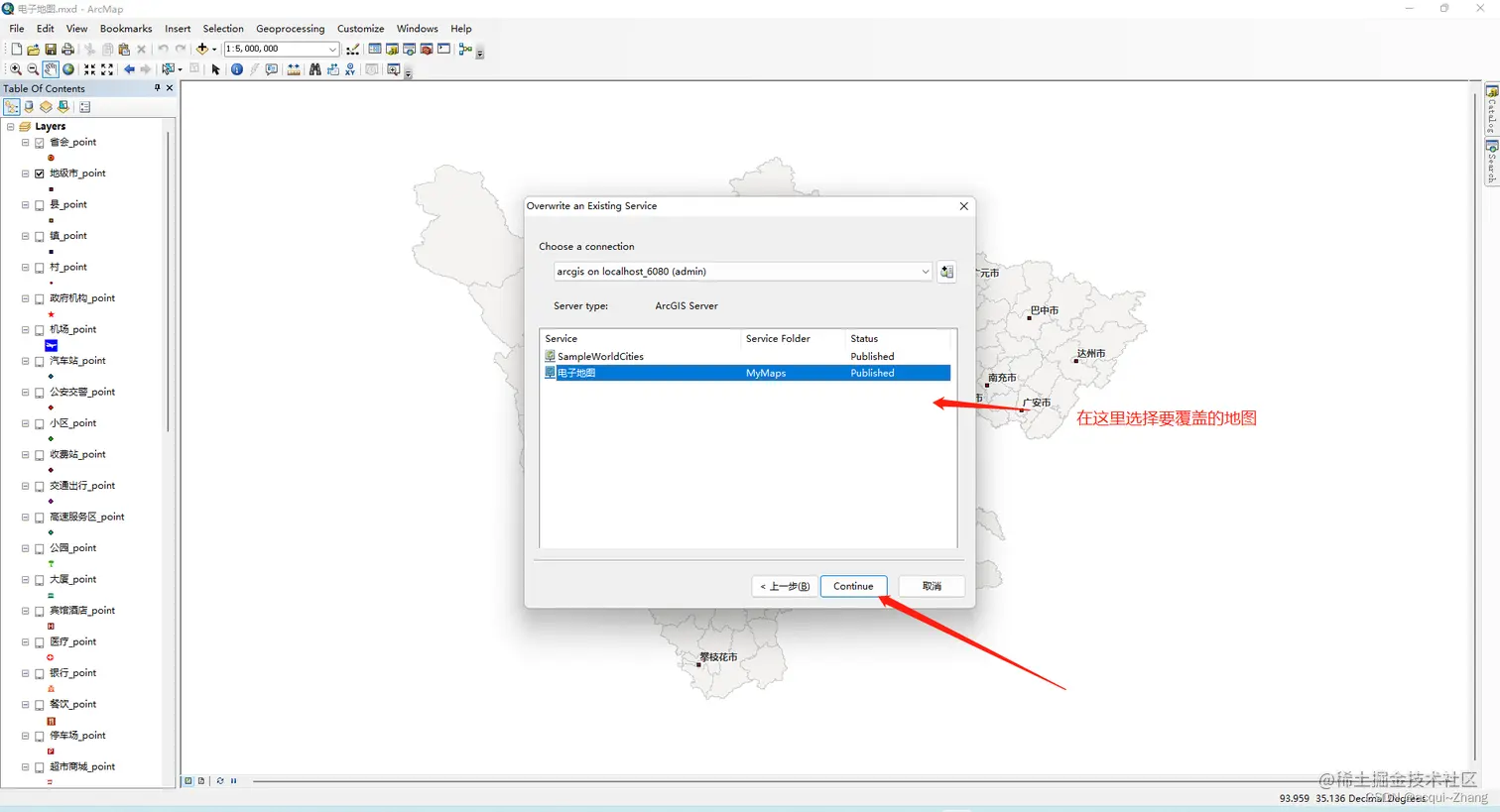The image size is (1500, 812).
Task: Open Add Data dropdown arrow
Action: click(214, 49)
